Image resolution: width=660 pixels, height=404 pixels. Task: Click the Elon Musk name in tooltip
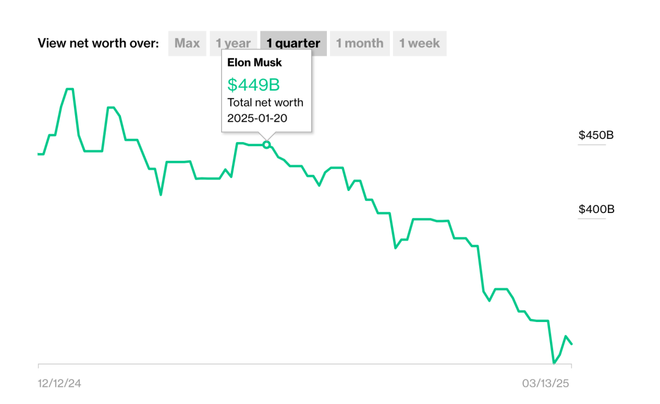click(x=255, y=63)
